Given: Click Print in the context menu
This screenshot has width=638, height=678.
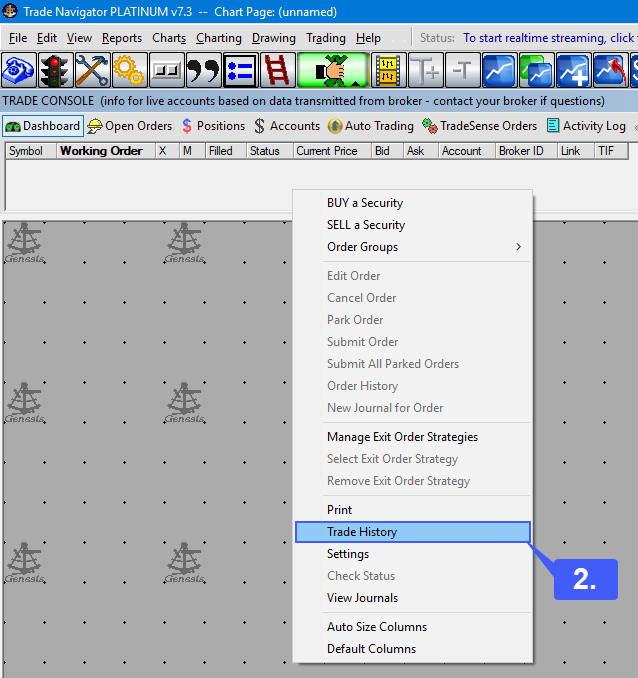Looking at the screenshot, I should 413,510.
